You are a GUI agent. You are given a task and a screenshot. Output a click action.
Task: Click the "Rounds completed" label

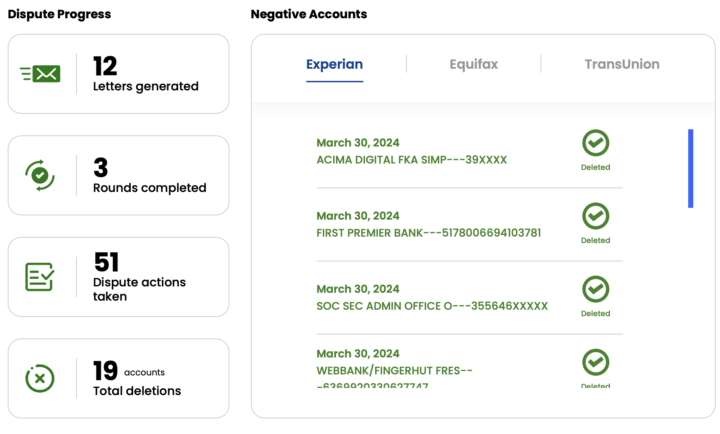150,188
